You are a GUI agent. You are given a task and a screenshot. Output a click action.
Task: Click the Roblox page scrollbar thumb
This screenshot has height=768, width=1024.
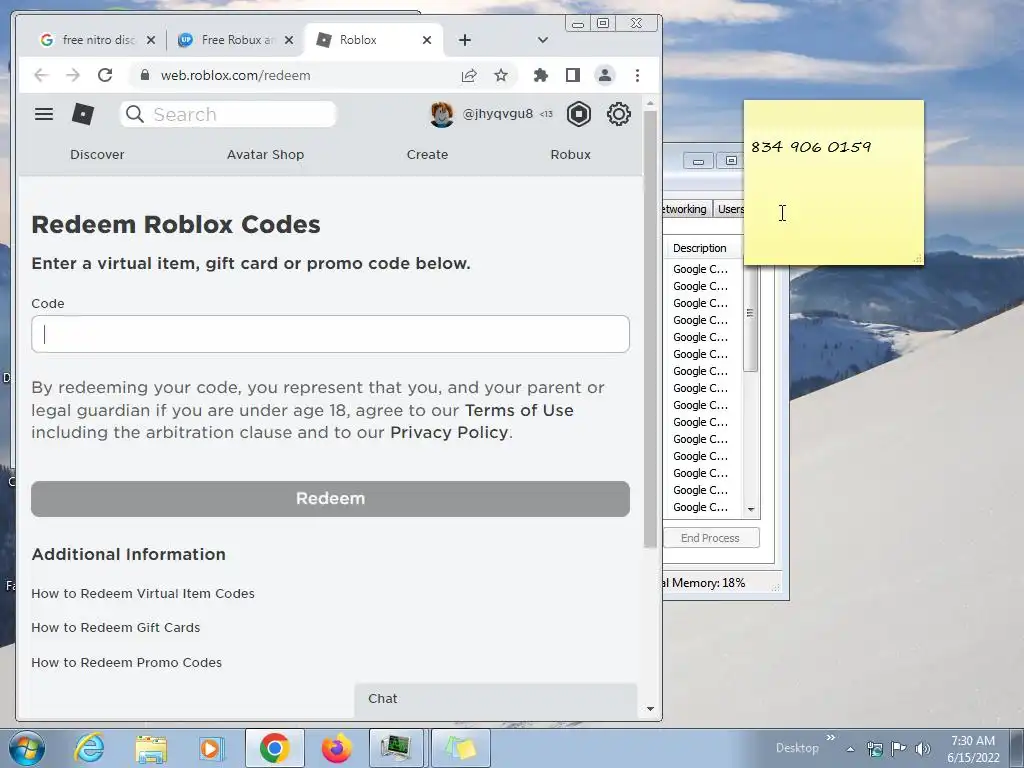[650, 330]
